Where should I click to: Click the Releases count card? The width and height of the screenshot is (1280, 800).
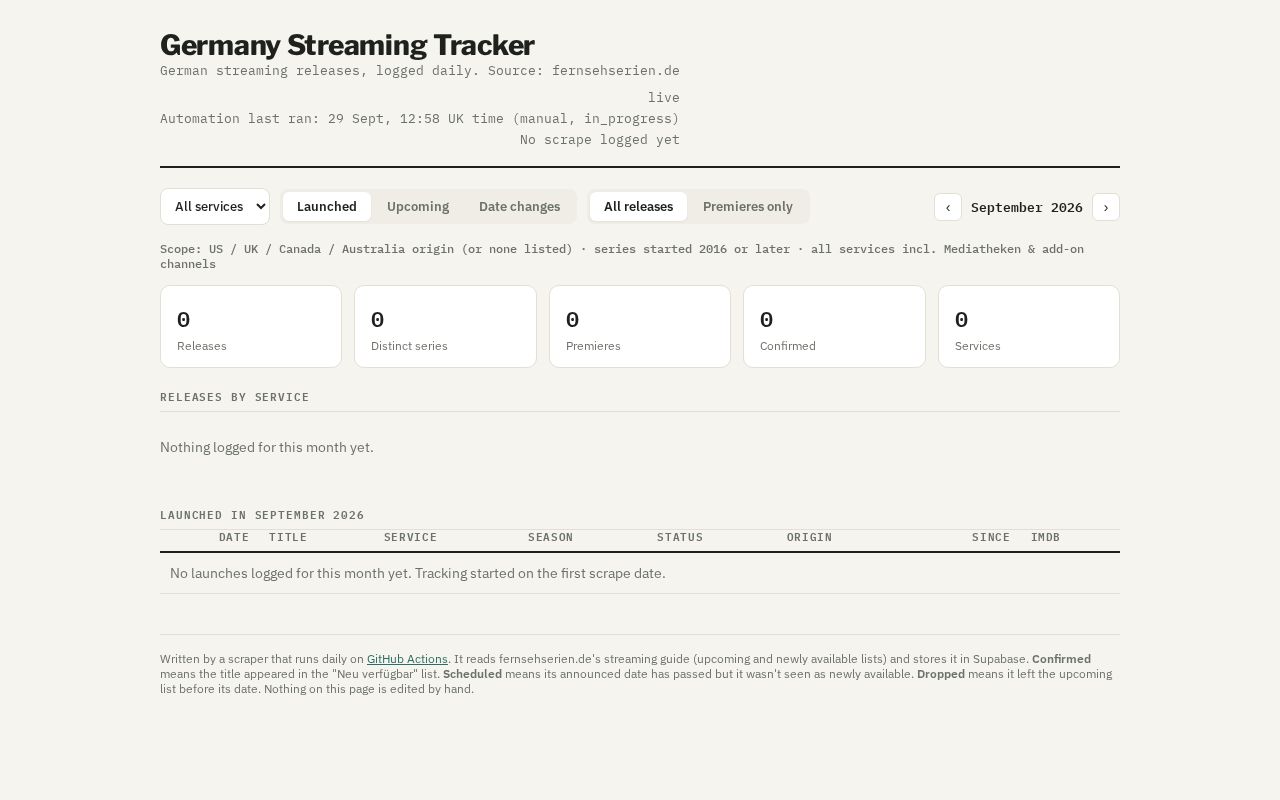(251, 327)
